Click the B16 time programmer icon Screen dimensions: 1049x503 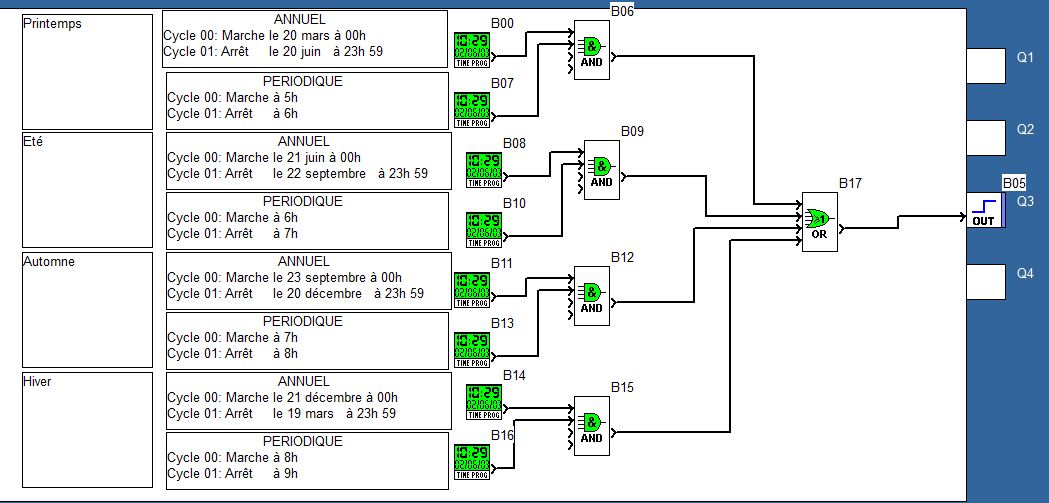pos(472,461)
